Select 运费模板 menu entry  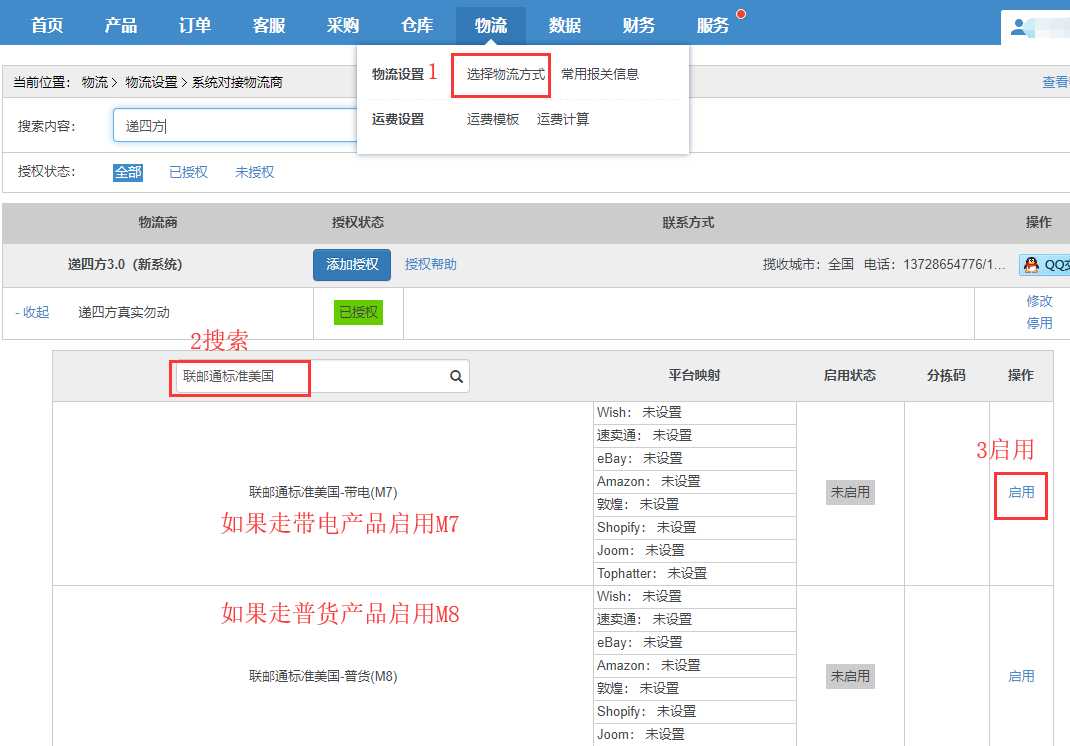493,119
